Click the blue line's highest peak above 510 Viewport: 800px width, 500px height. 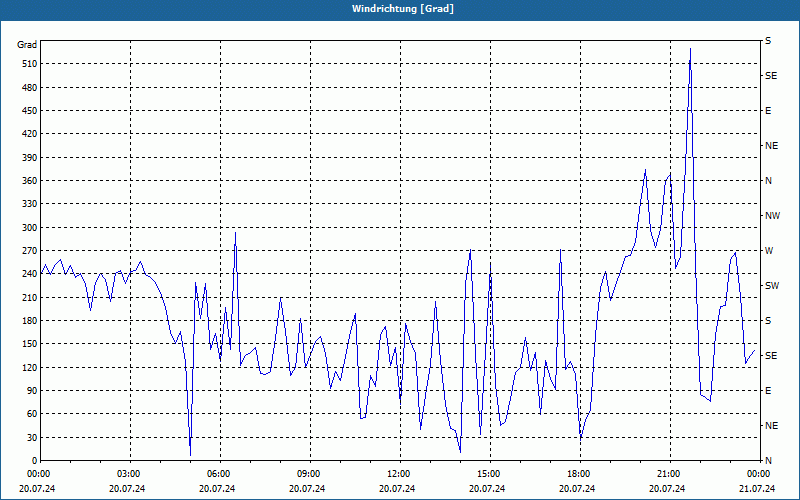pyautogui.click(x=690, y=49)
